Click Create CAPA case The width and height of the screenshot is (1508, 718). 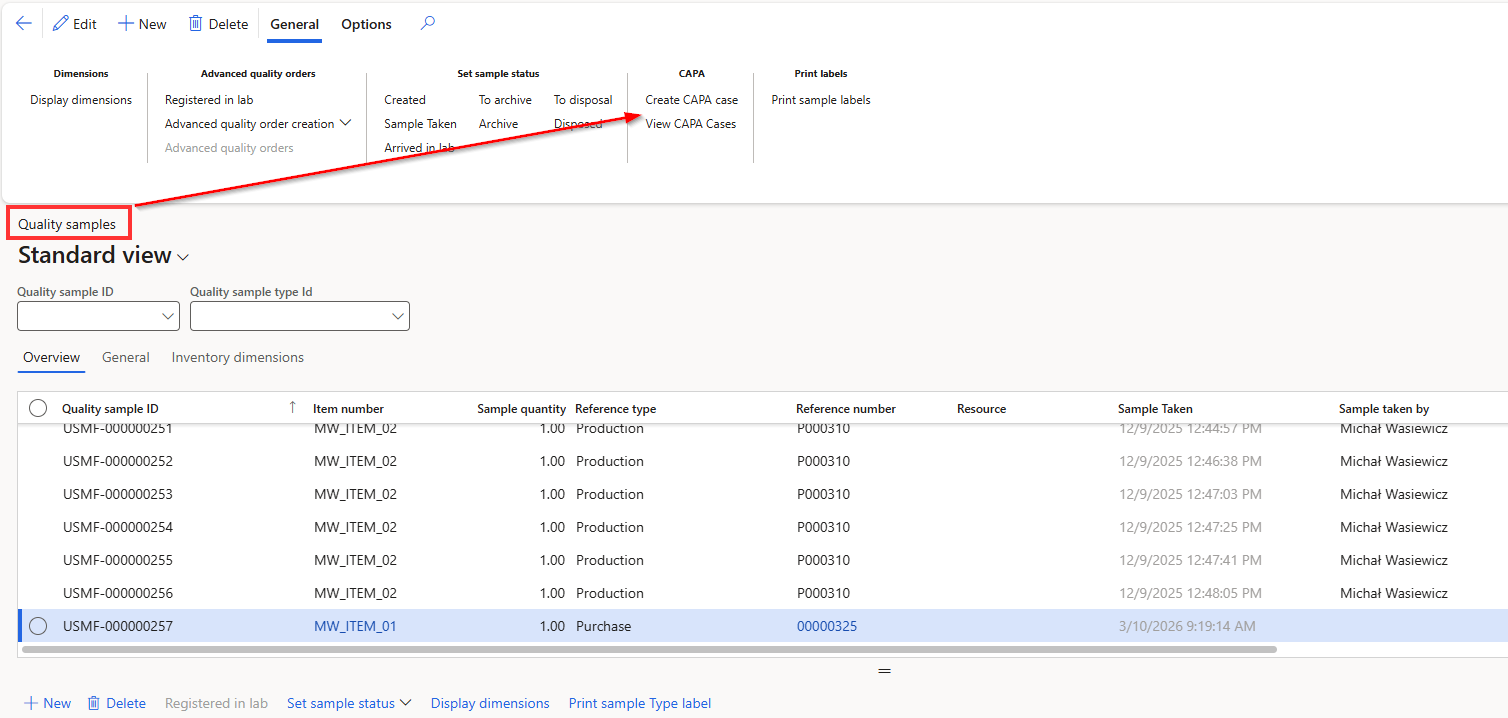click(692, 100)
